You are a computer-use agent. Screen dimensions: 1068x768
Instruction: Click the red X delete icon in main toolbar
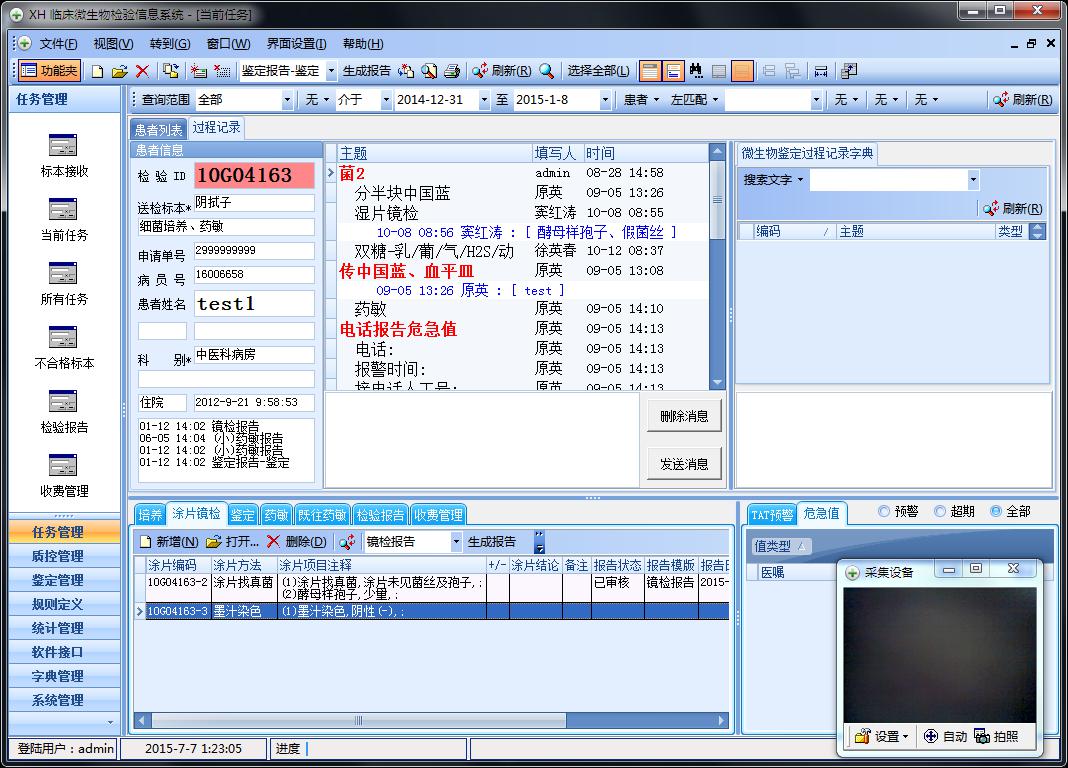[x=142, y=71]
